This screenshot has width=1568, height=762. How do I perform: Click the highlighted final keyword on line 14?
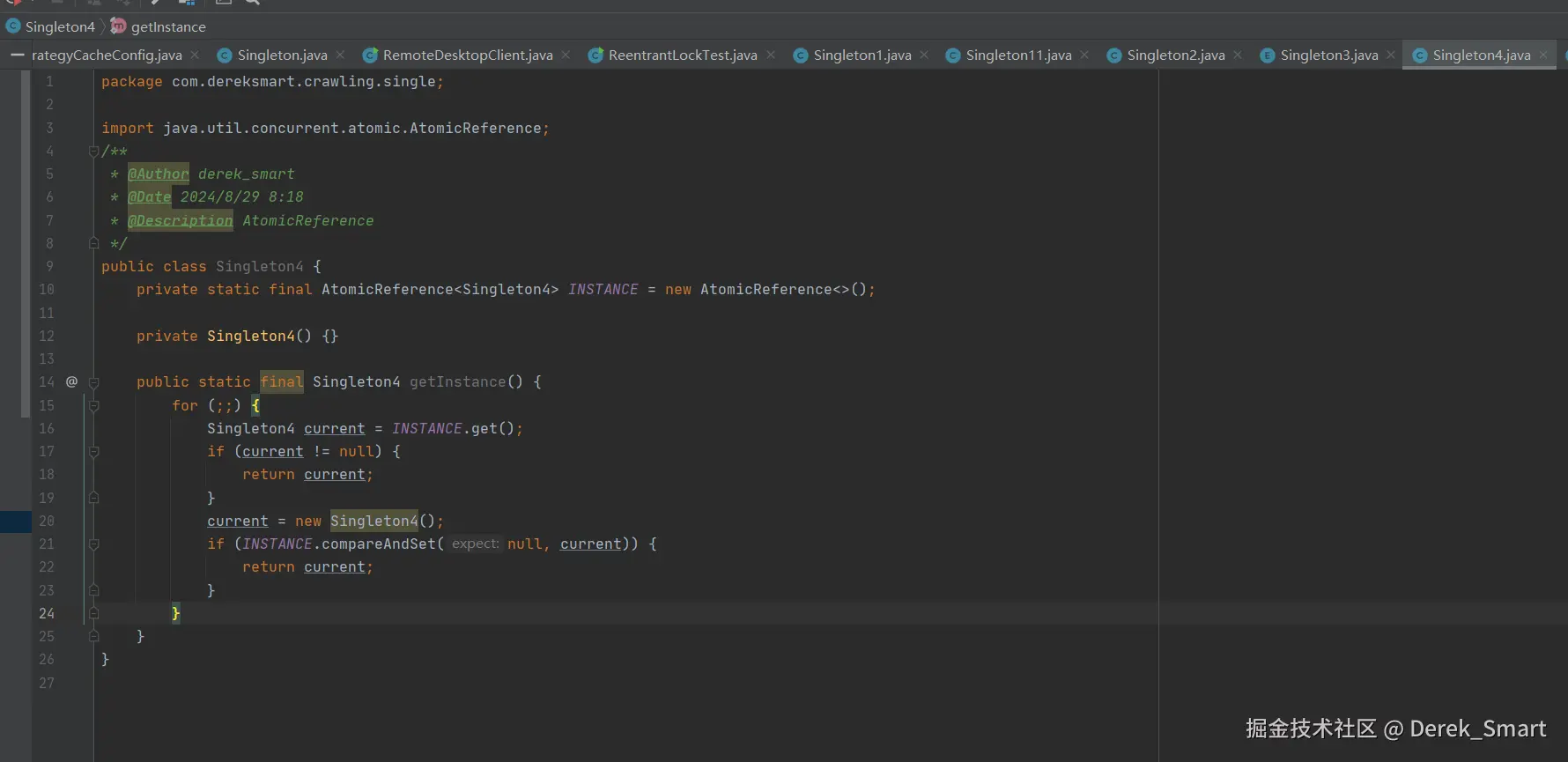[282, 381]
